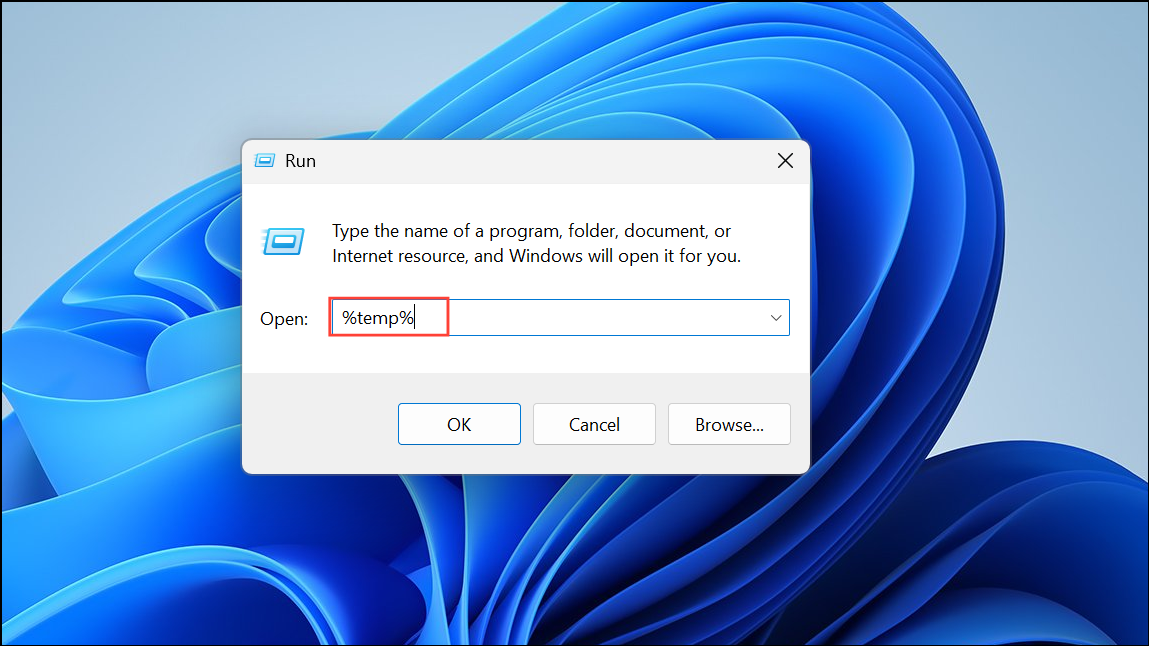Click the large Run program icon
The height and width of the screenshot is (646, 1149).
283,242
